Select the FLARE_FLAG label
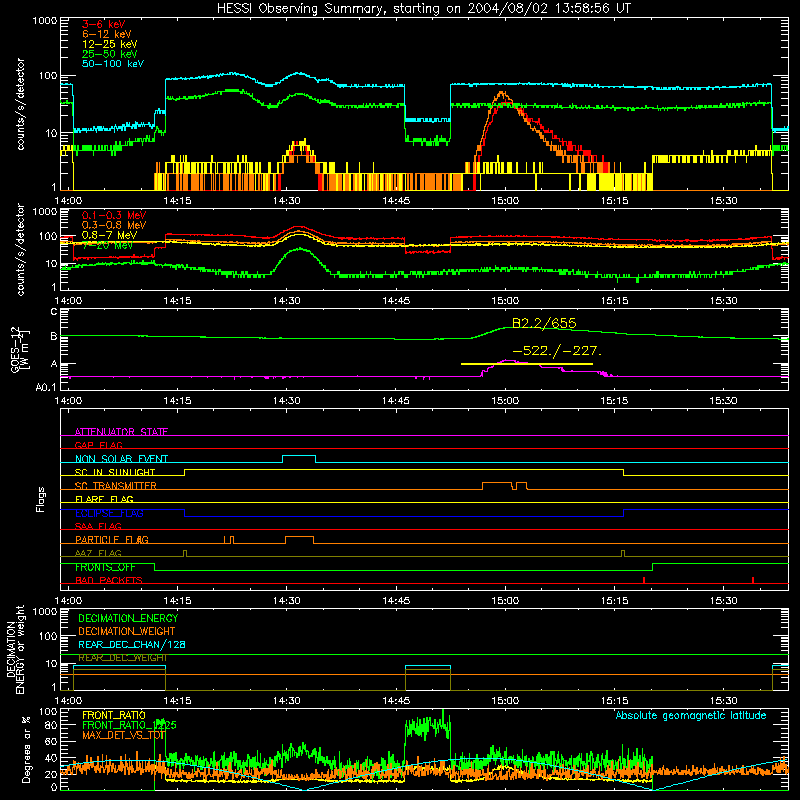 click(x=104, y=499)
